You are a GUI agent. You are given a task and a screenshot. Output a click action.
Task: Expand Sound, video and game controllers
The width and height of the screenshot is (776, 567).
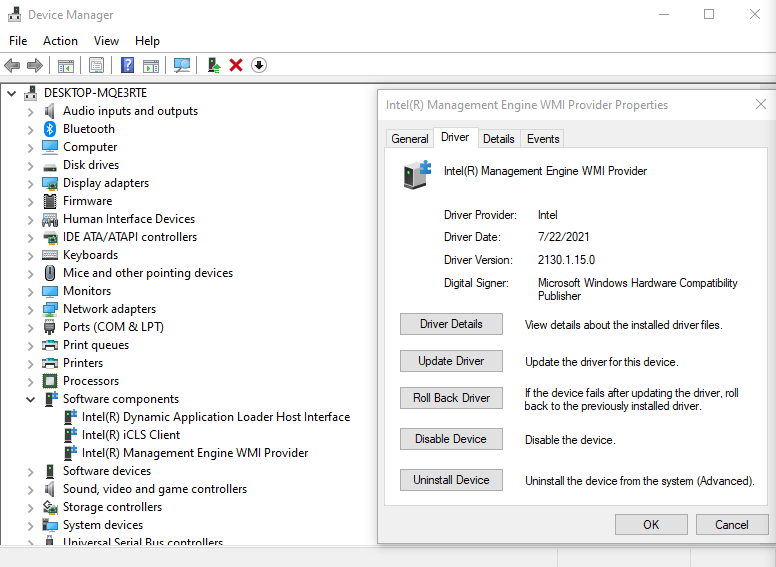(x=31, y=490)
